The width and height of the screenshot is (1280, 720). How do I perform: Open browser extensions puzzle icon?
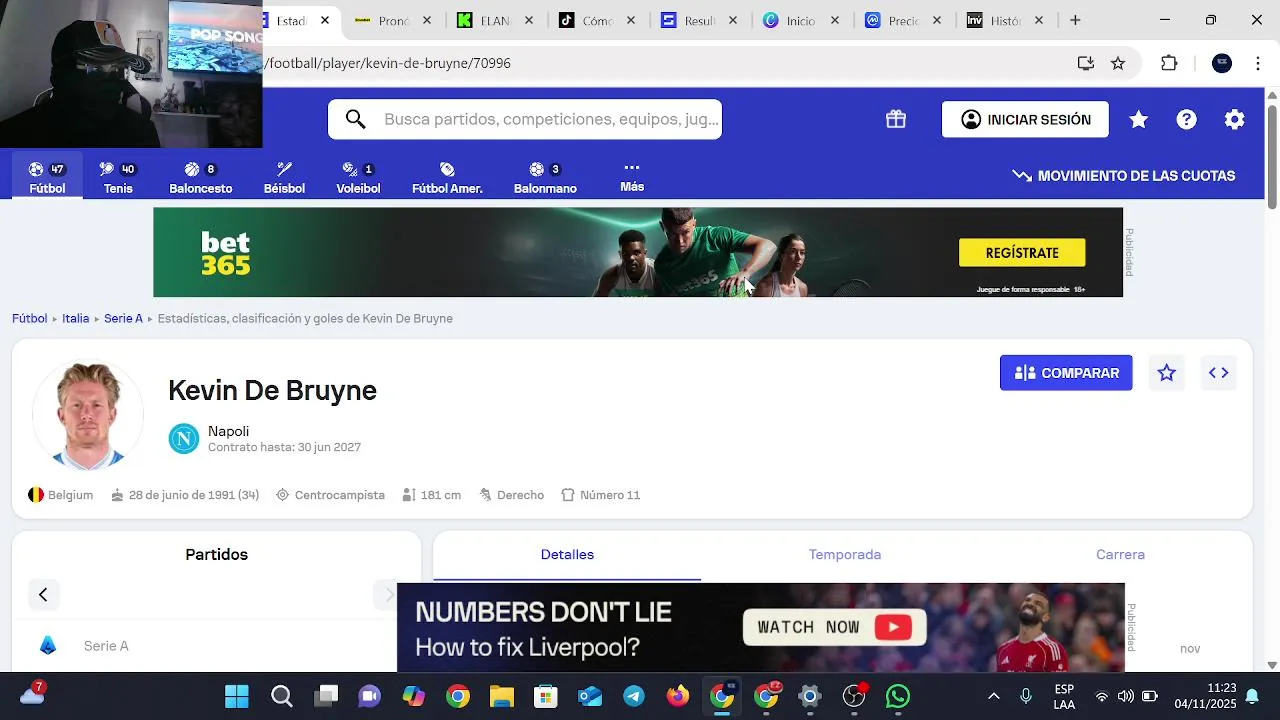1169,63
